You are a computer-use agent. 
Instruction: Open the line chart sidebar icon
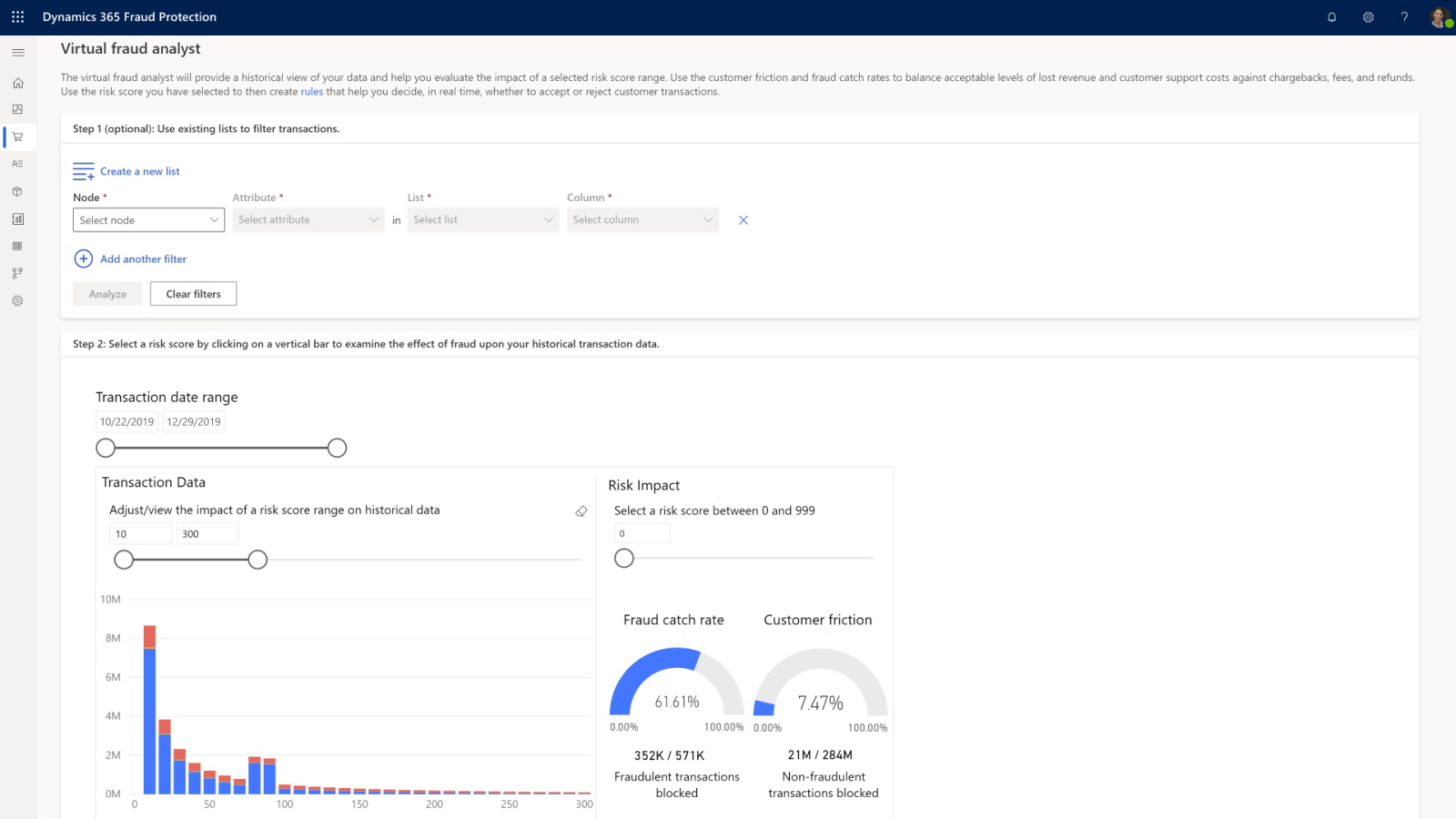pos(18,109)
